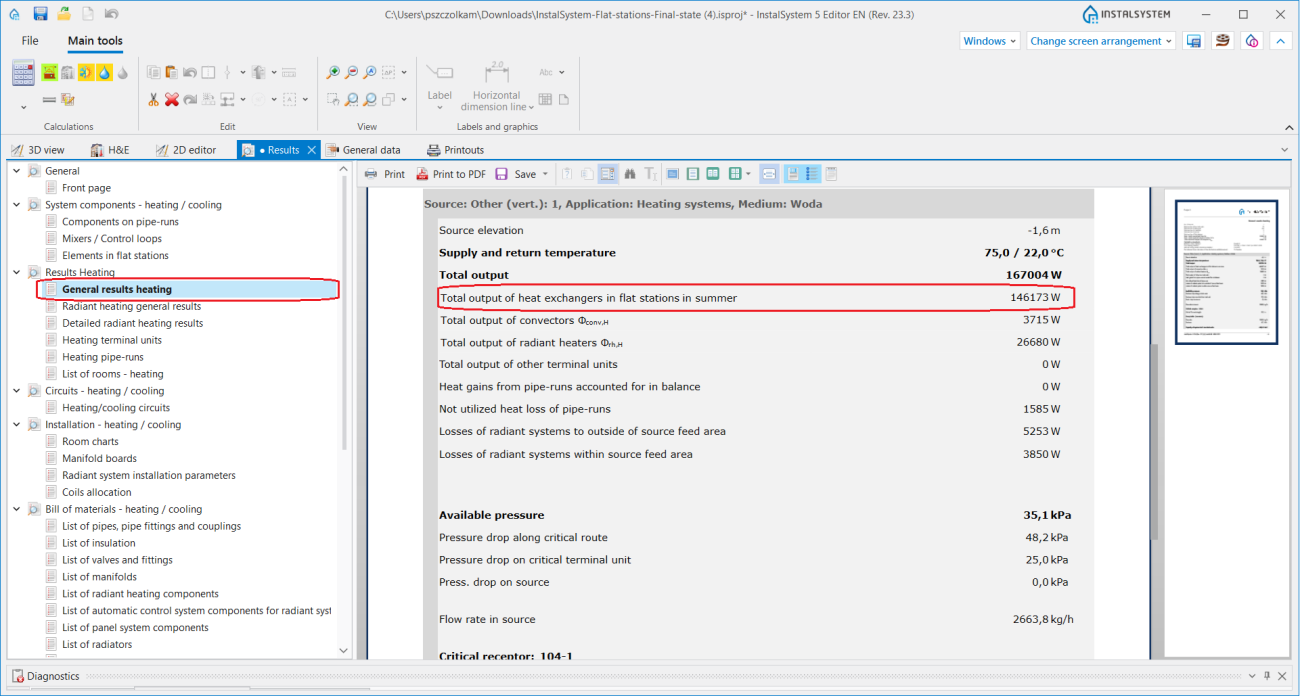Close the Results tab
Viewport: 1300px width, 696px height.
pos(311,150)
